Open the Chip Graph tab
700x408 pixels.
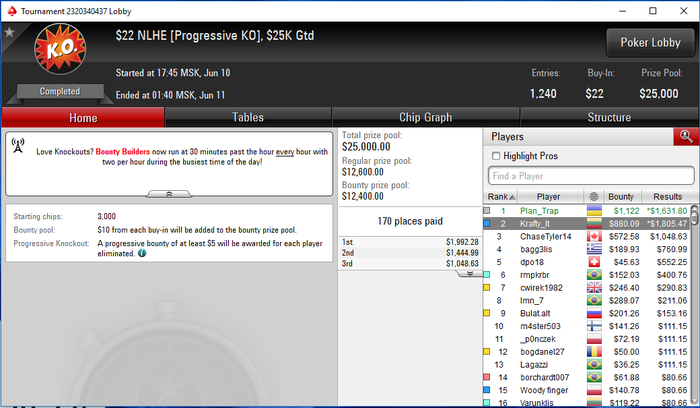click(425, 117)
